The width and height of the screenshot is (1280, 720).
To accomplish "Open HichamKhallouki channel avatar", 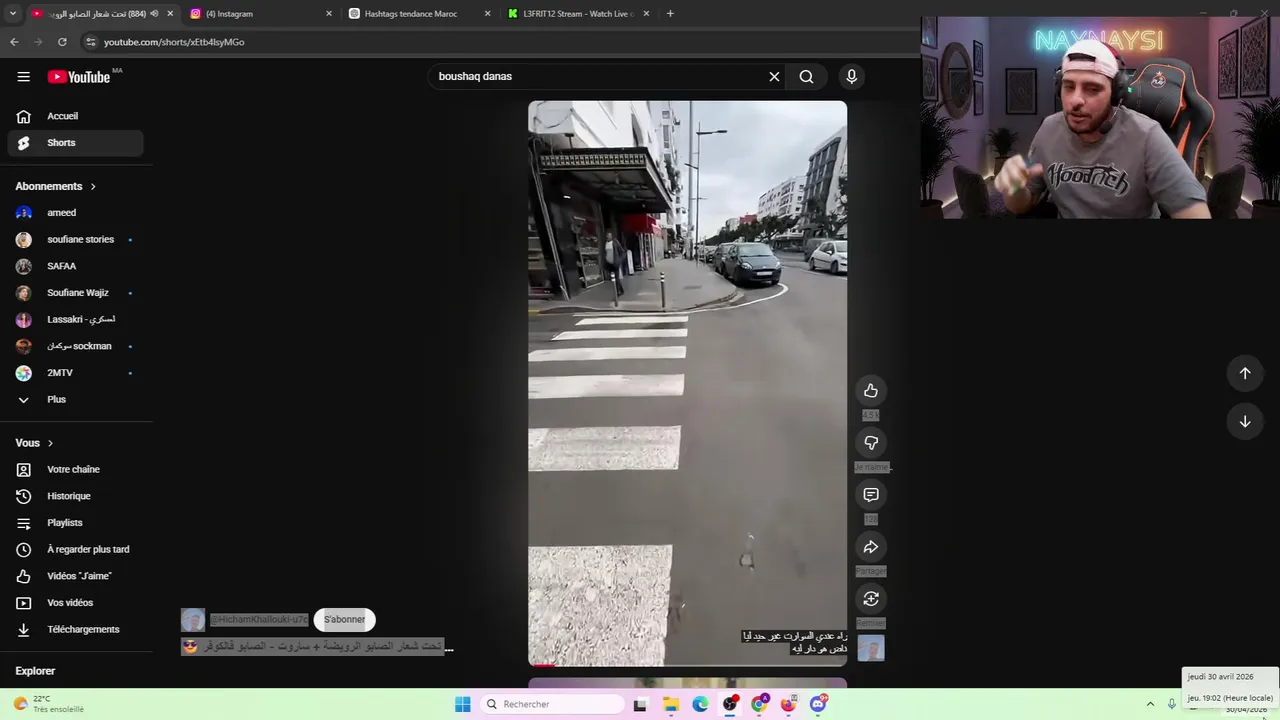I will (x=193, y=620).
